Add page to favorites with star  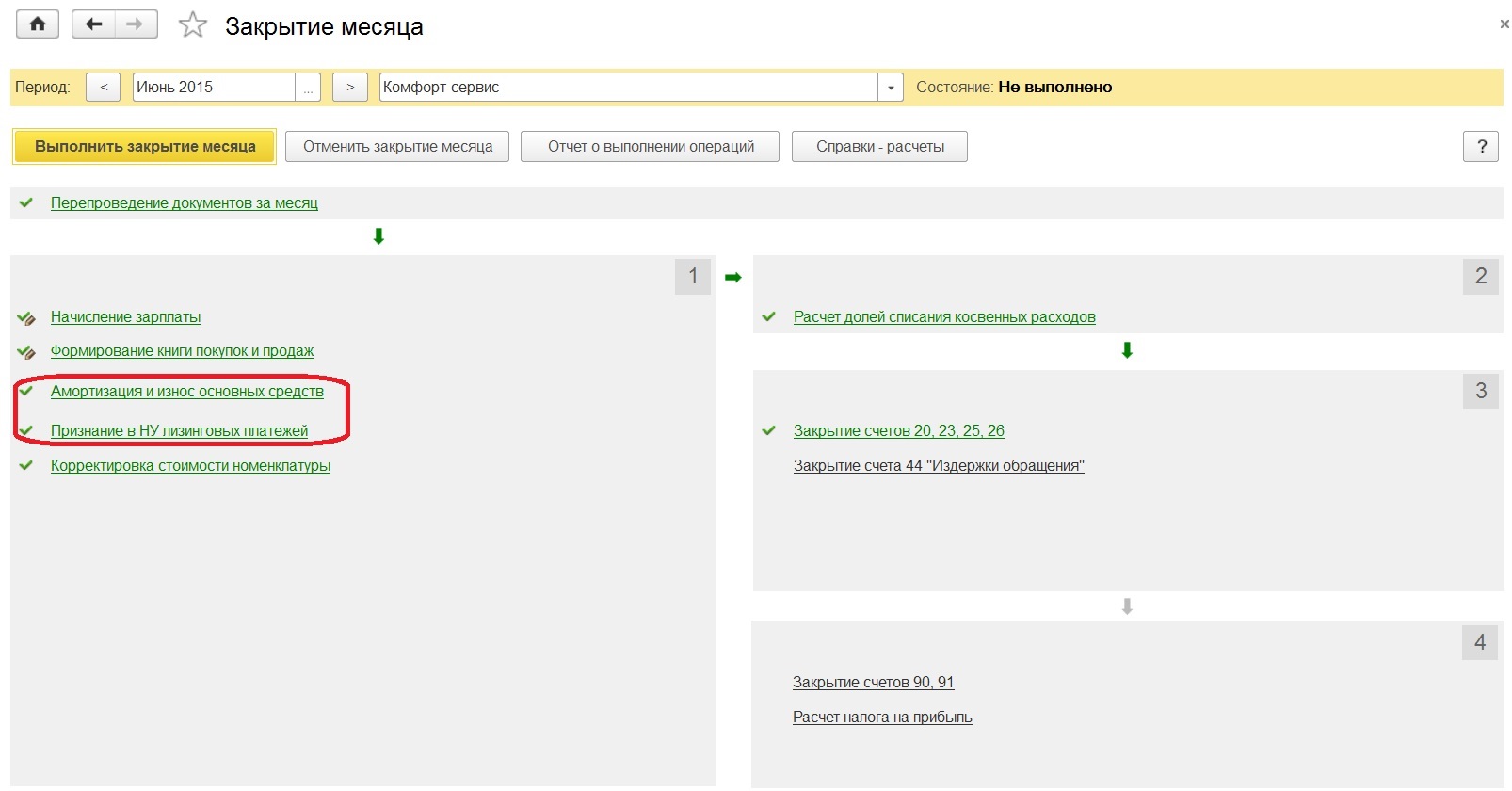pyautogui.click(x=193, y=24)
